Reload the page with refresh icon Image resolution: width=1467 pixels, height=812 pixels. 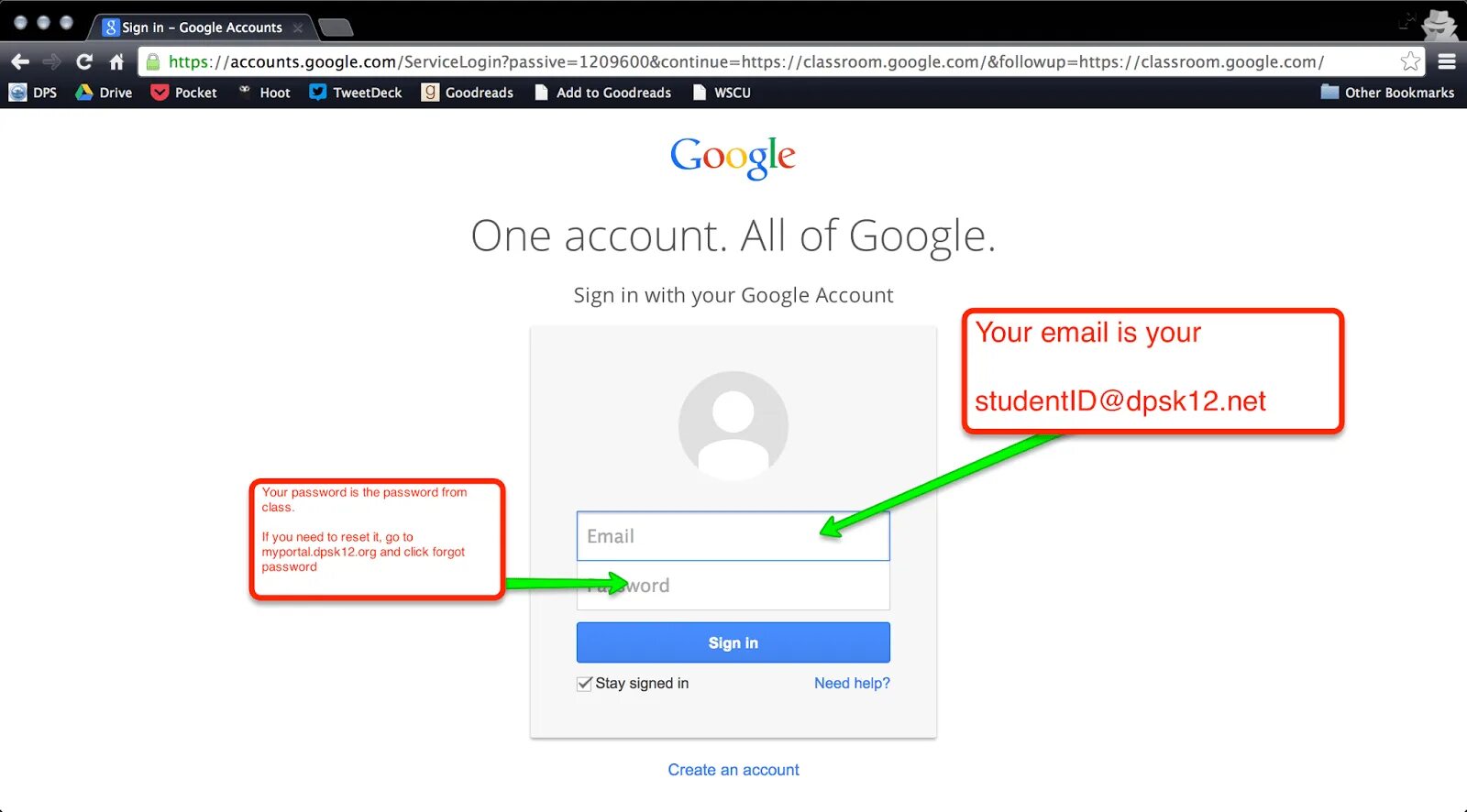84,61
